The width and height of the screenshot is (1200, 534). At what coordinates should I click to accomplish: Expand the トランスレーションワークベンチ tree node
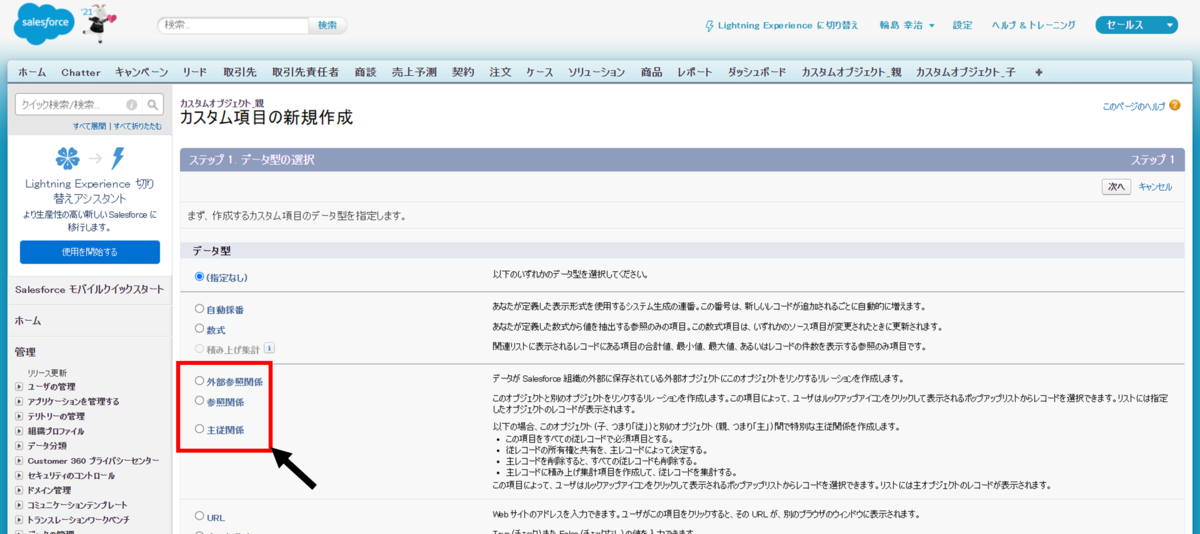(x=18, y=520)
